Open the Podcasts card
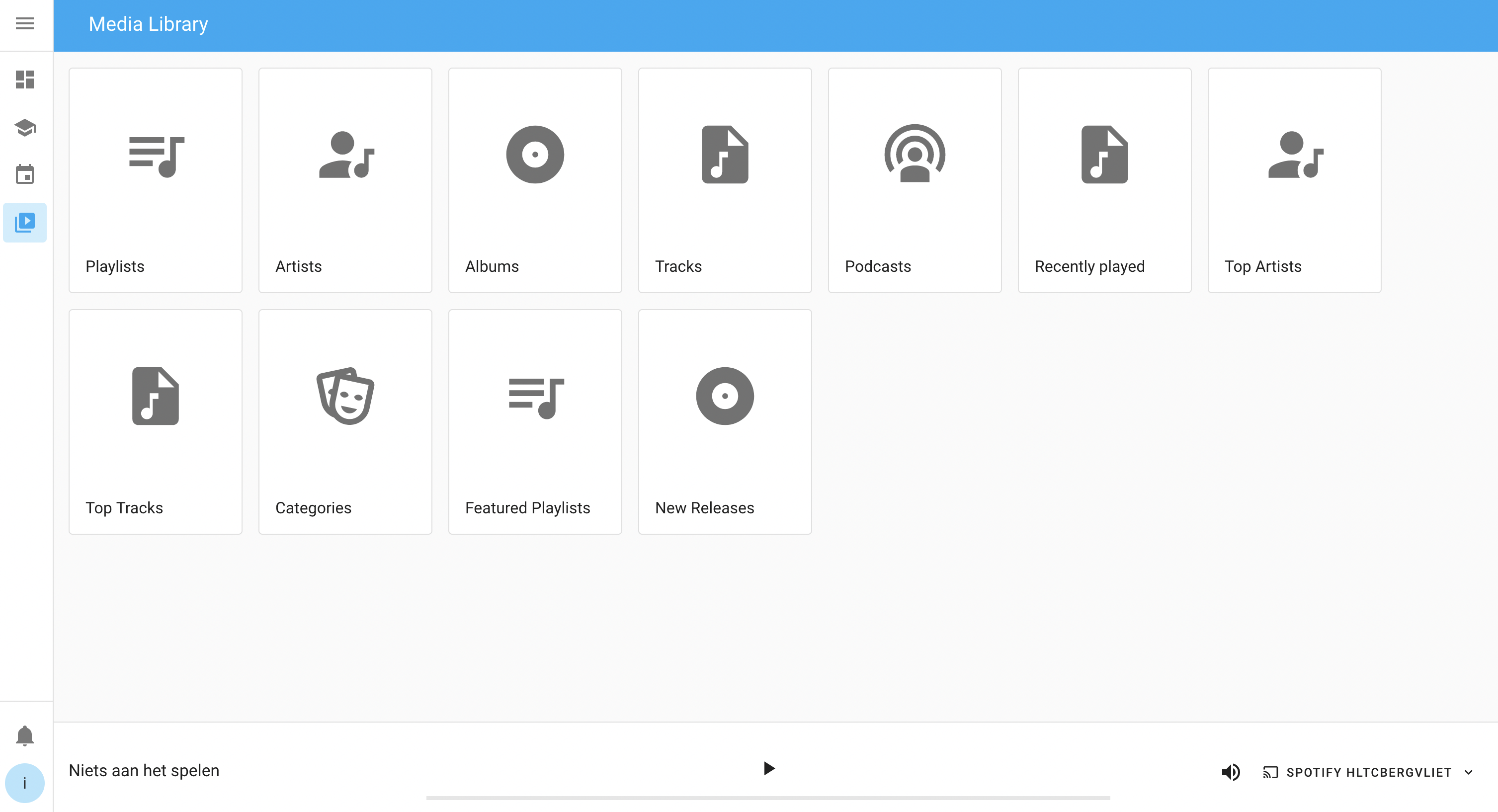 (914, 180)
